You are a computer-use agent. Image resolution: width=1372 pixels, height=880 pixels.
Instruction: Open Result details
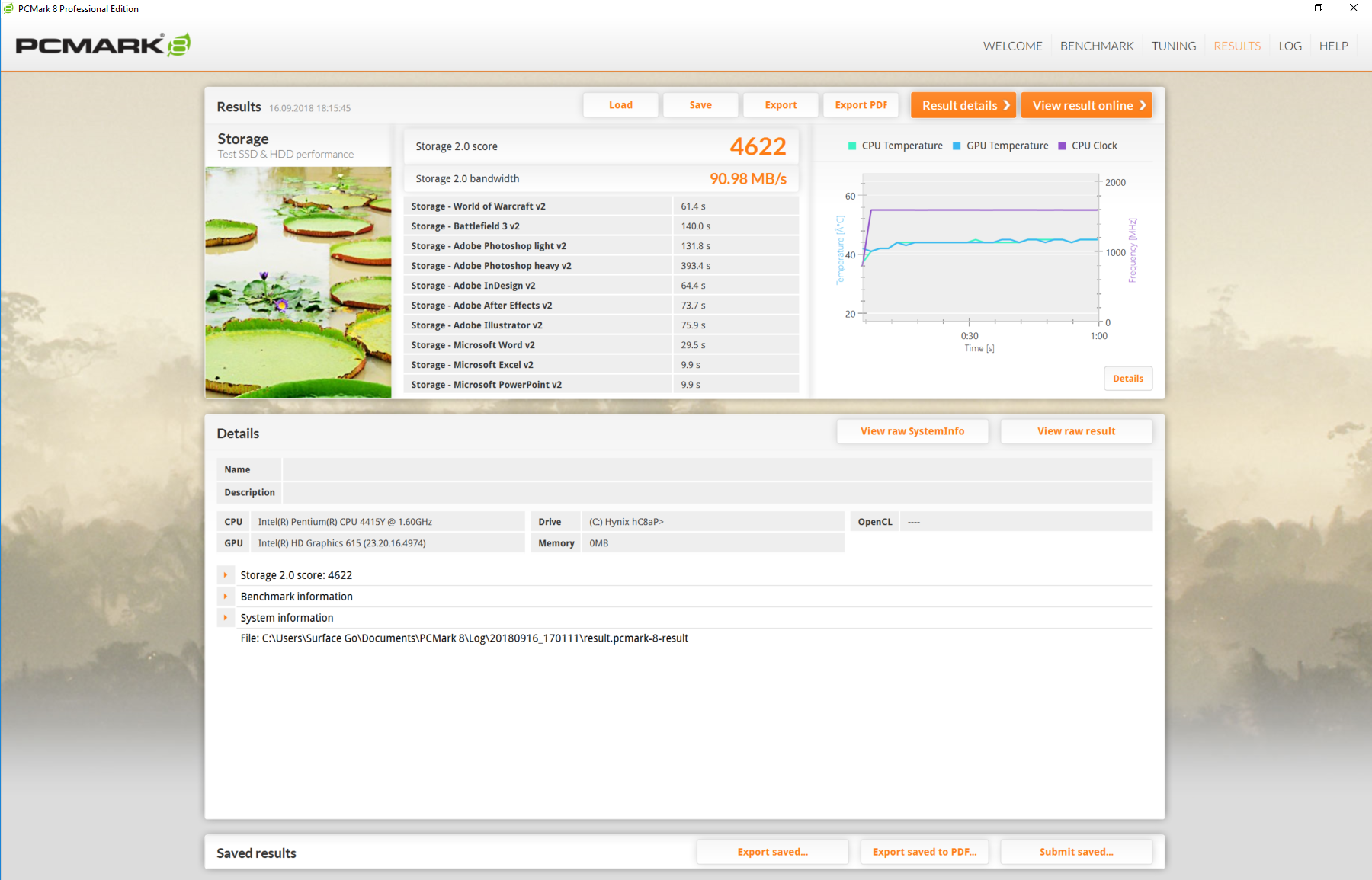(x=963, y=105)
